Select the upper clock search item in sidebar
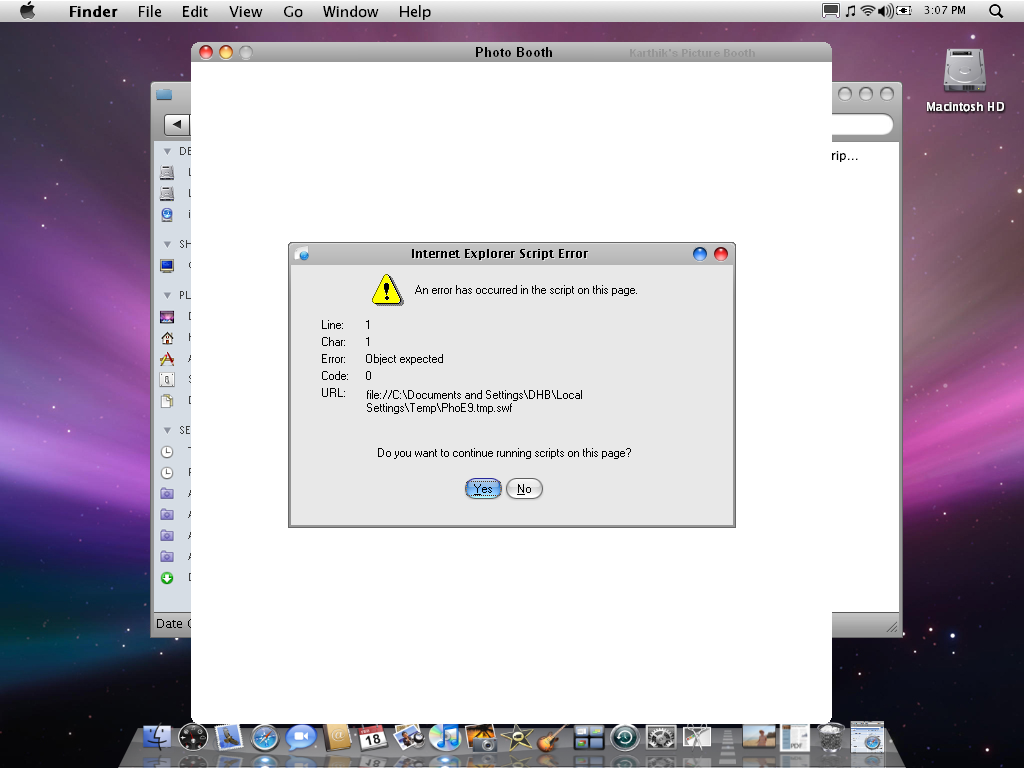The image size is (1024, 768). pyautogui.click(x=167, y=451)
